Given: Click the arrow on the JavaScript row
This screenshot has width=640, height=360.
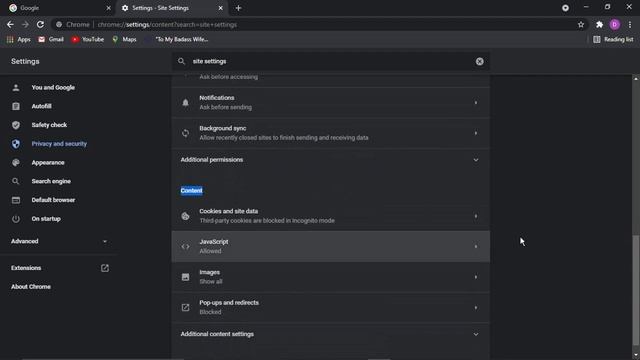Looking at the screenshot, I should click(x=476, y=247).
